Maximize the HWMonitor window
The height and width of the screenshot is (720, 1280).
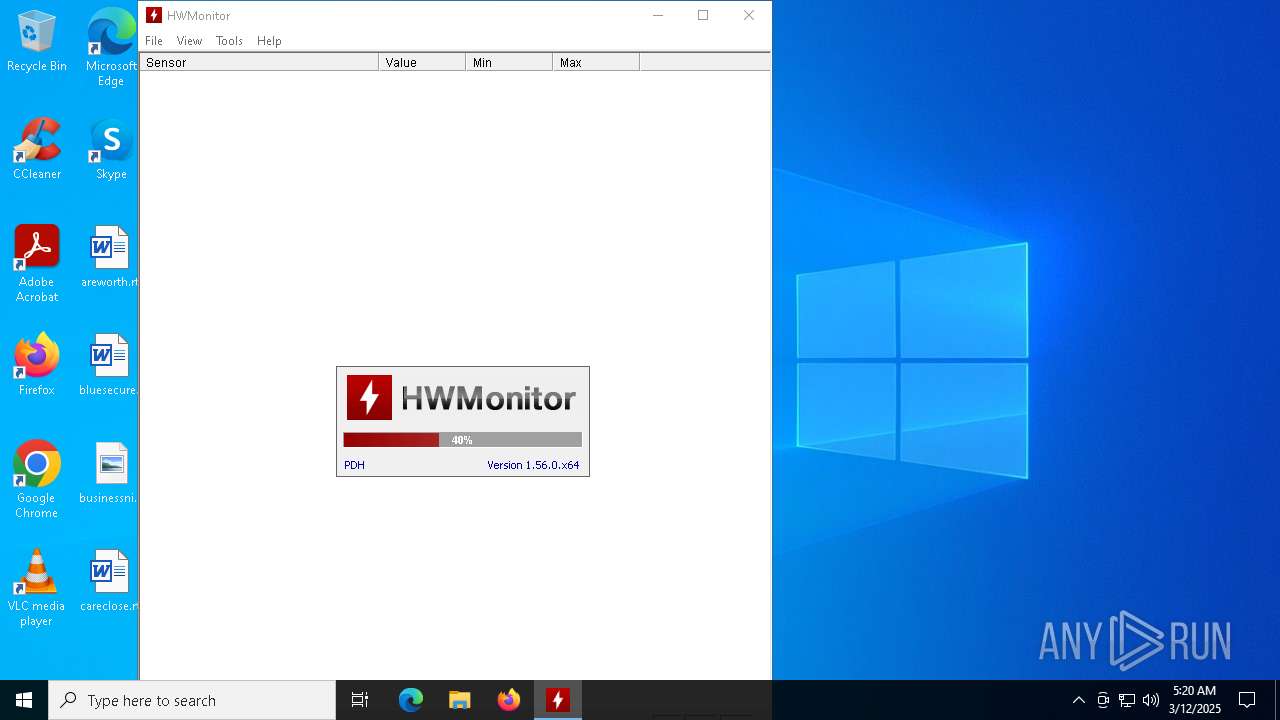click(703, 15)
